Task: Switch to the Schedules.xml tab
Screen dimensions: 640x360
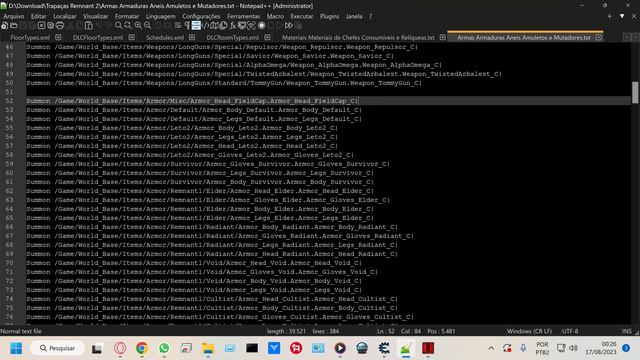Action: click(165, 37)
